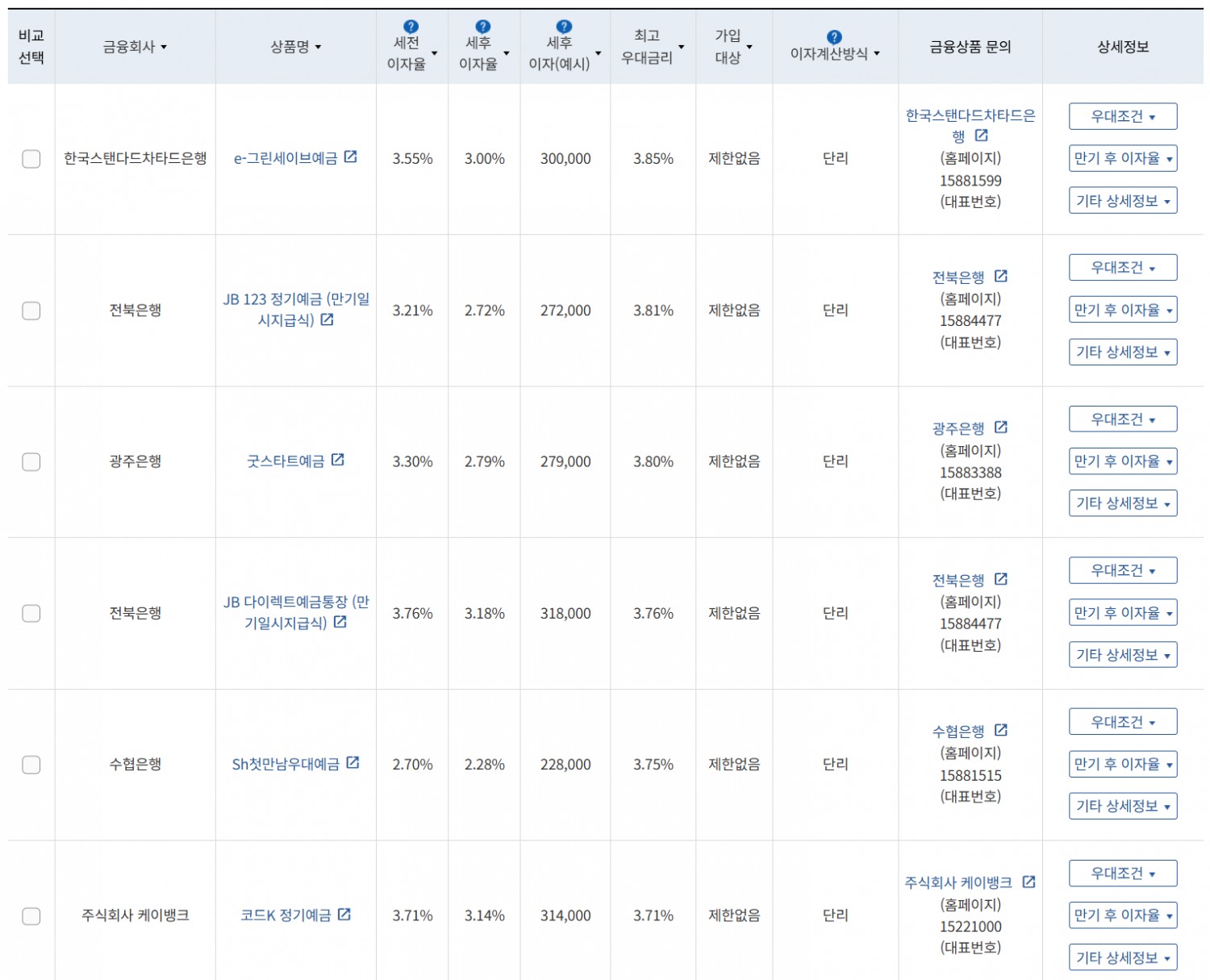The image size is (1210, 980).
Task: Open help icon above 세후 이자율 header
Action: tap(482, 27)
